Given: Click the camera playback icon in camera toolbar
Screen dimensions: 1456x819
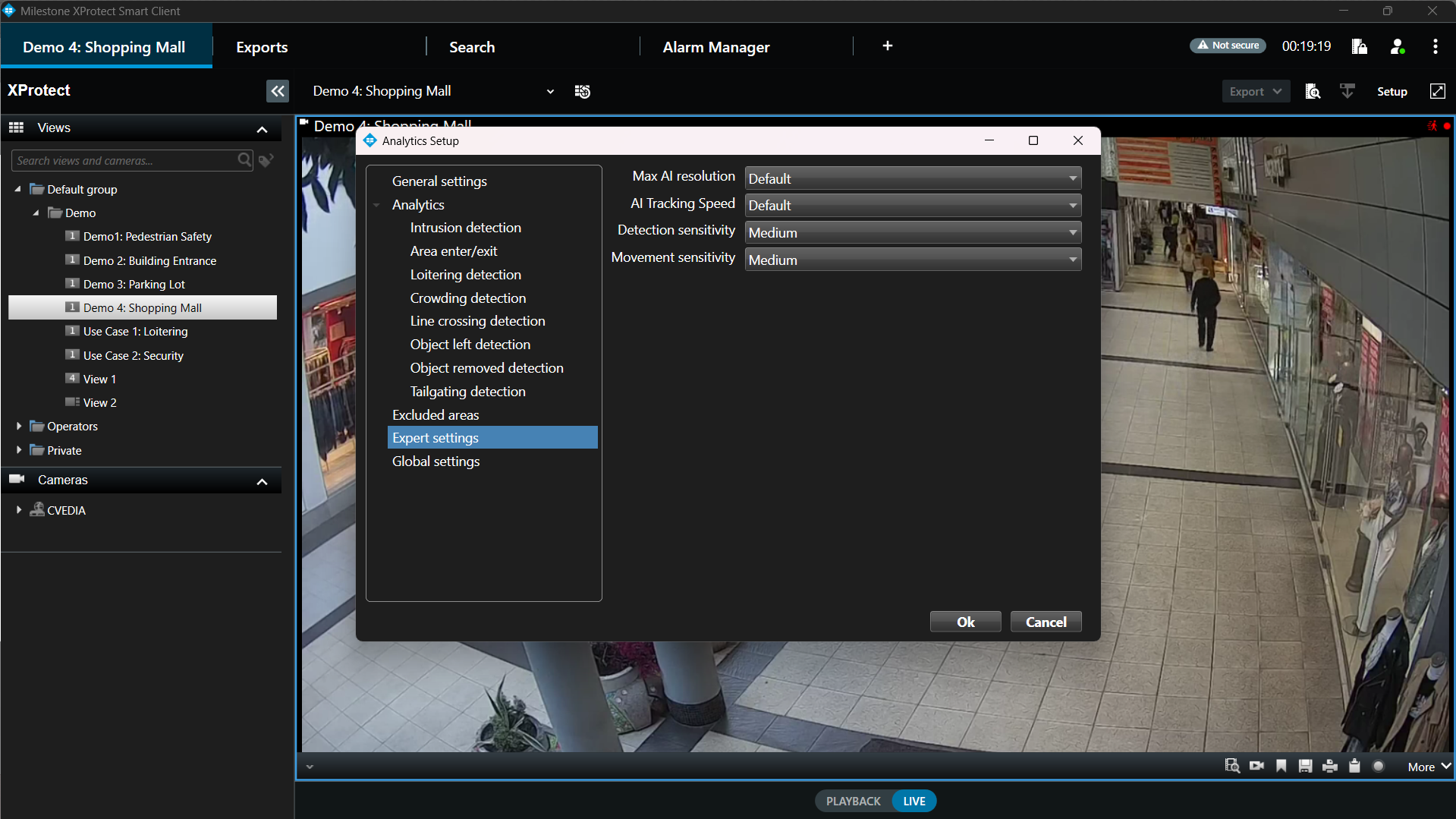Looking at the screenshot, I should 1256,766.
